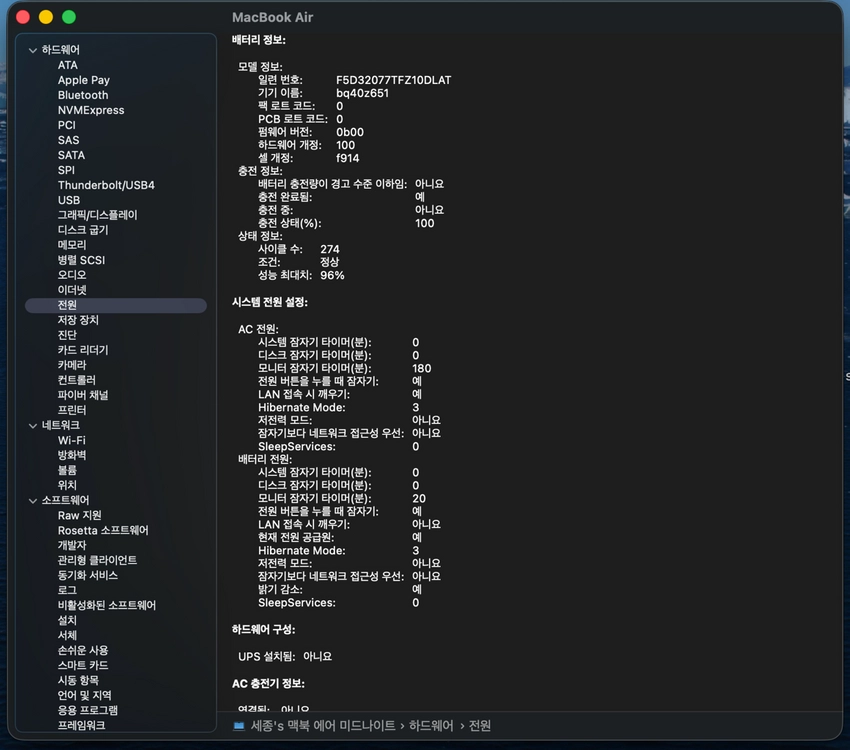Image resolution: width=850 pixels, height=750 pixels.
Task: Select 위치 under 네트워크
Action: click(67, 485)
